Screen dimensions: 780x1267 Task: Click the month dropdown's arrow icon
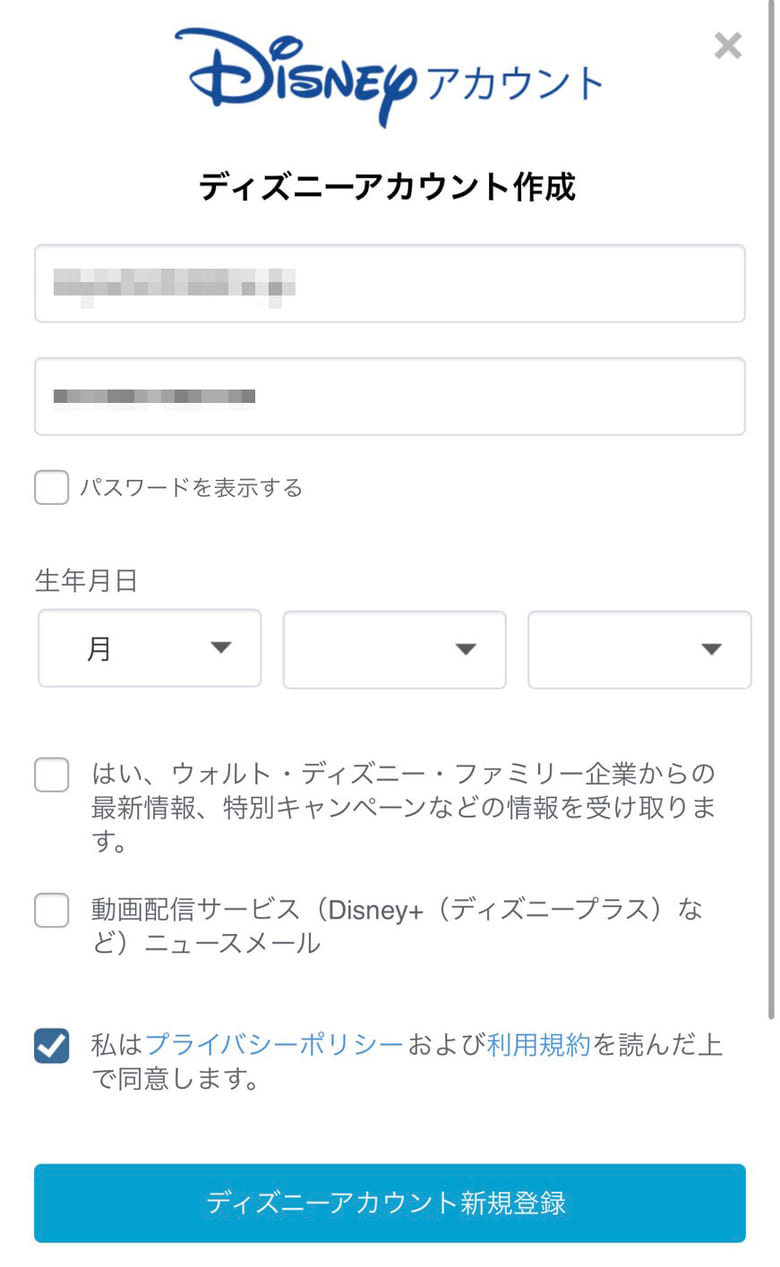coord(221,648)
